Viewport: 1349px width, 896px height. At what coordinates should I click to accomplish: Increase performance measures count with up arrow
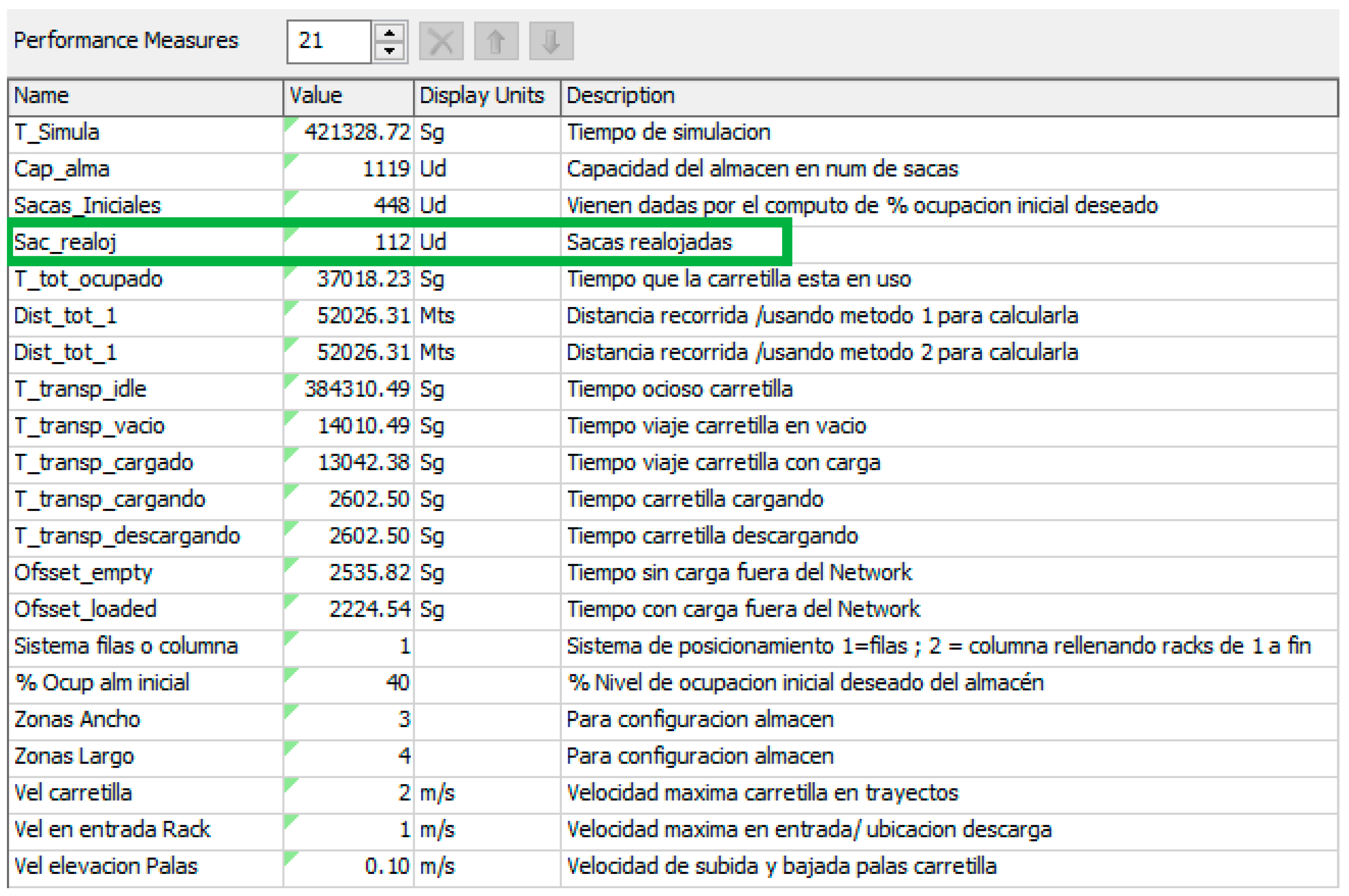[390, 33]
